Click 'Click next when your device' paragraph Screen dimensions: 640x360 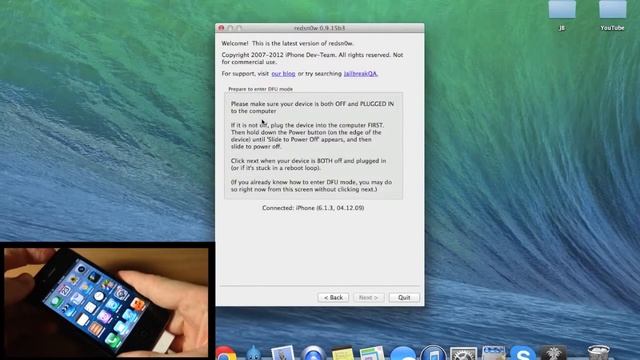pos(308,164)
